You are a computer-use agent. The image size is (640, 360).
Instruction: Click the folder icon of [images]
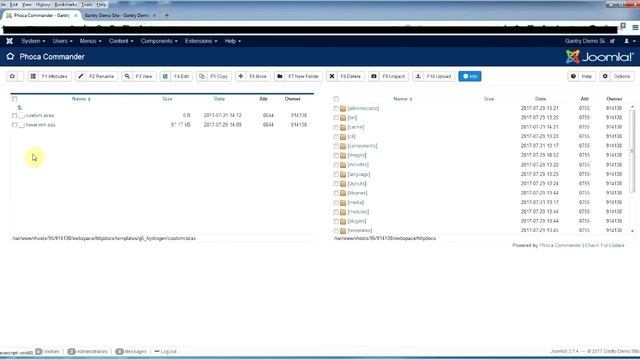[343, 156]
